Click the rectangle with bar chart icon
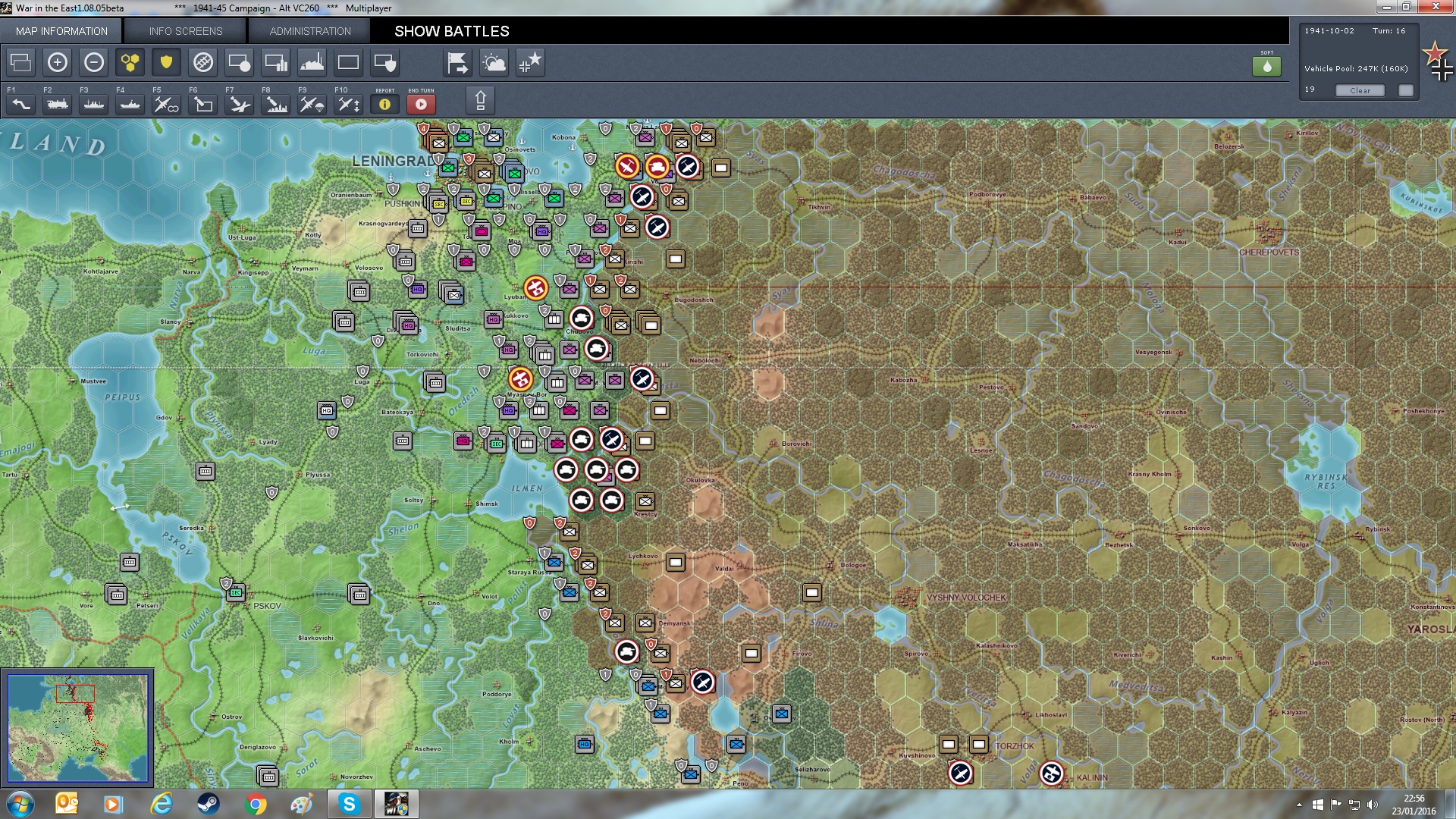 pos(276,62)
